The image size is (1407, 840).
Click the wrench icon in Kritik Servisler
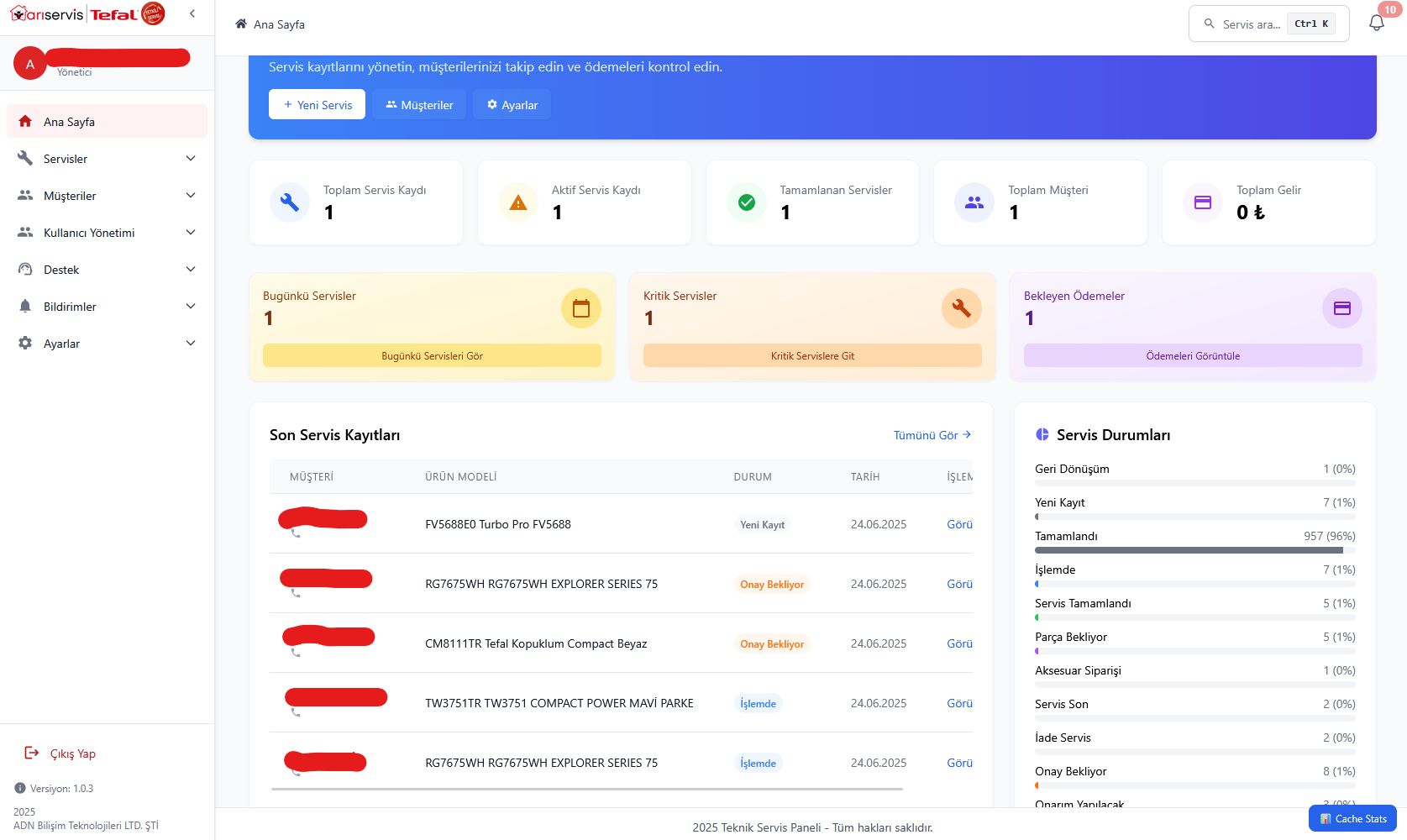[961, 308]
